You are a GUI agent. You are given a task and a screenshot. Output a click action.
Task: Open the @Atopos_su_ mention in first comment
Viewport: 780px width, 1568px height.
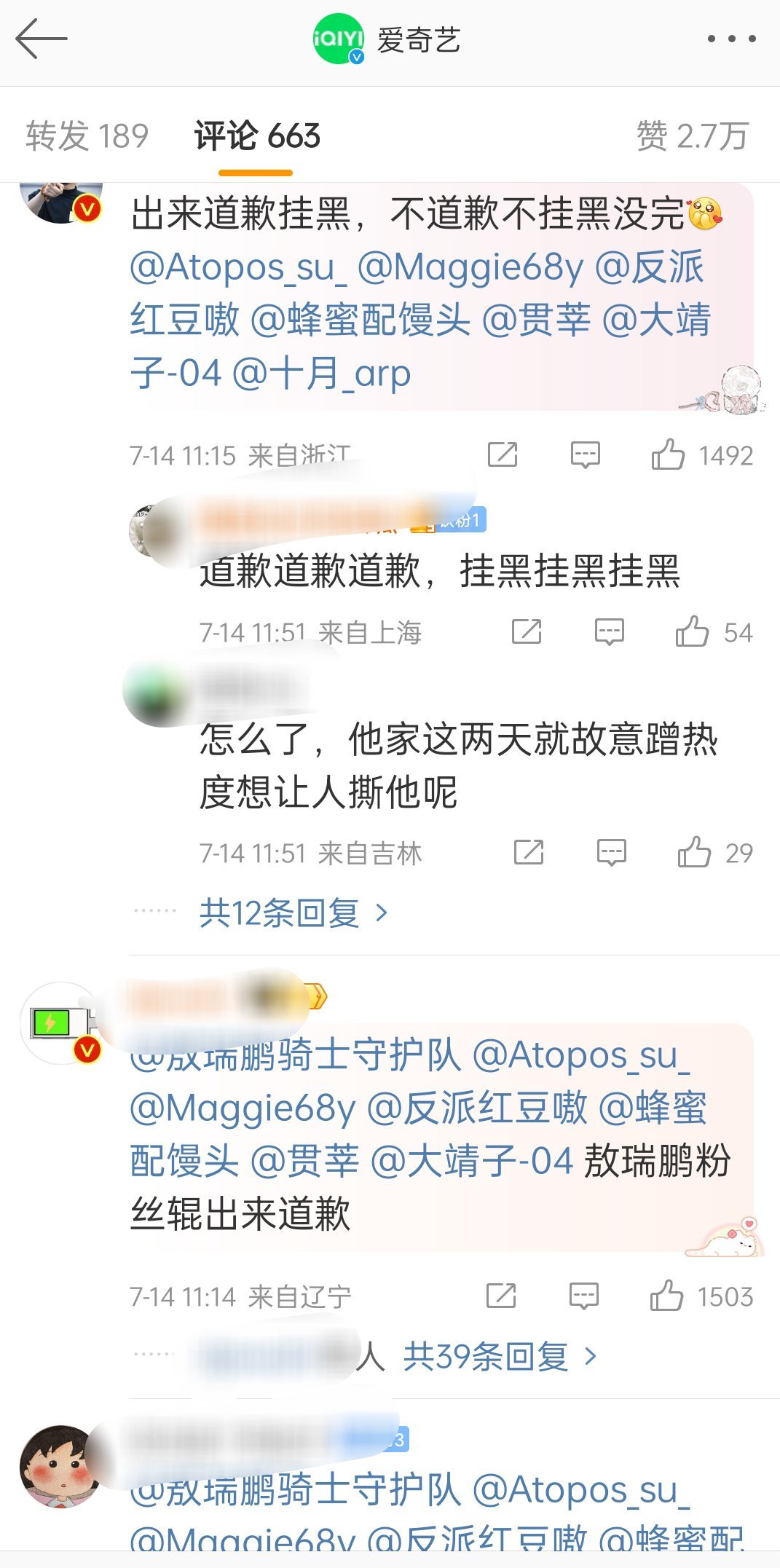237,267
